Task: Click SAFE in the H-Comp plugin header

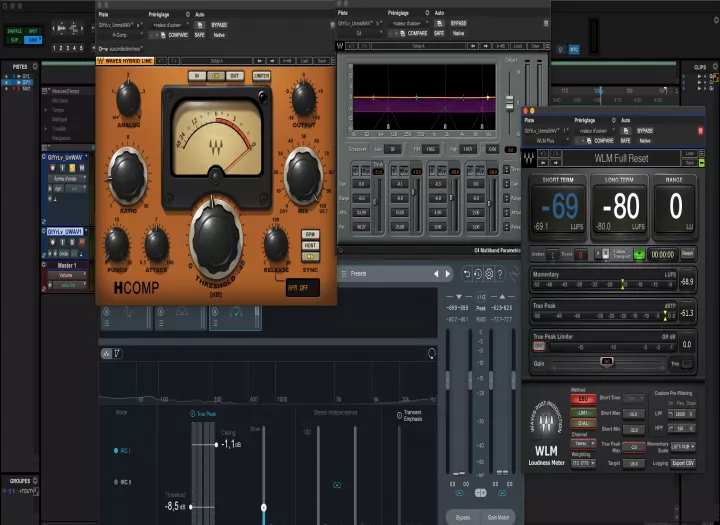Action: coord(199,35)
